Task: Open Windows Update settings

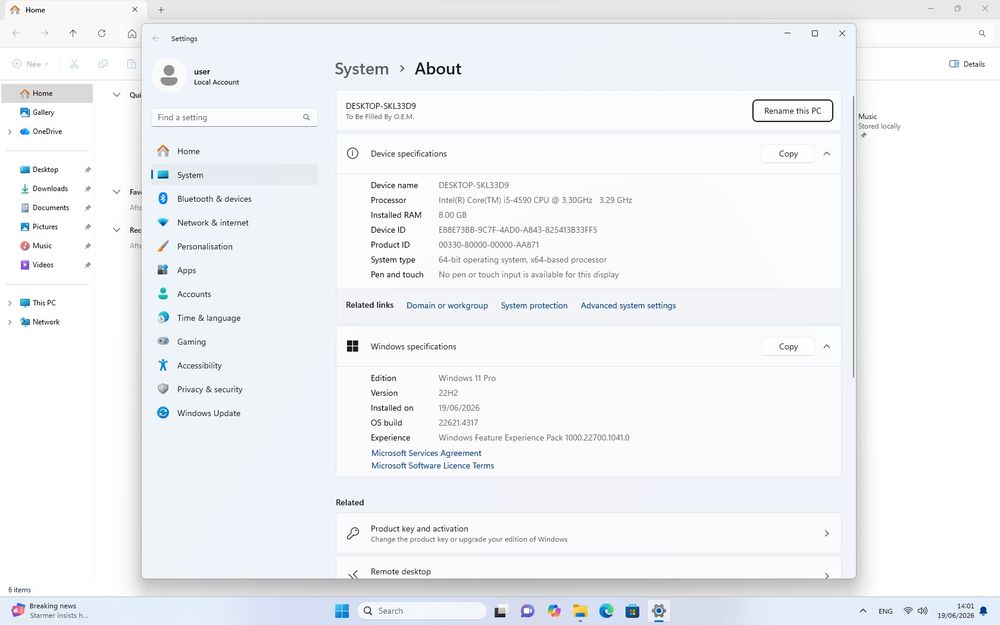Action: coord(234,413)
